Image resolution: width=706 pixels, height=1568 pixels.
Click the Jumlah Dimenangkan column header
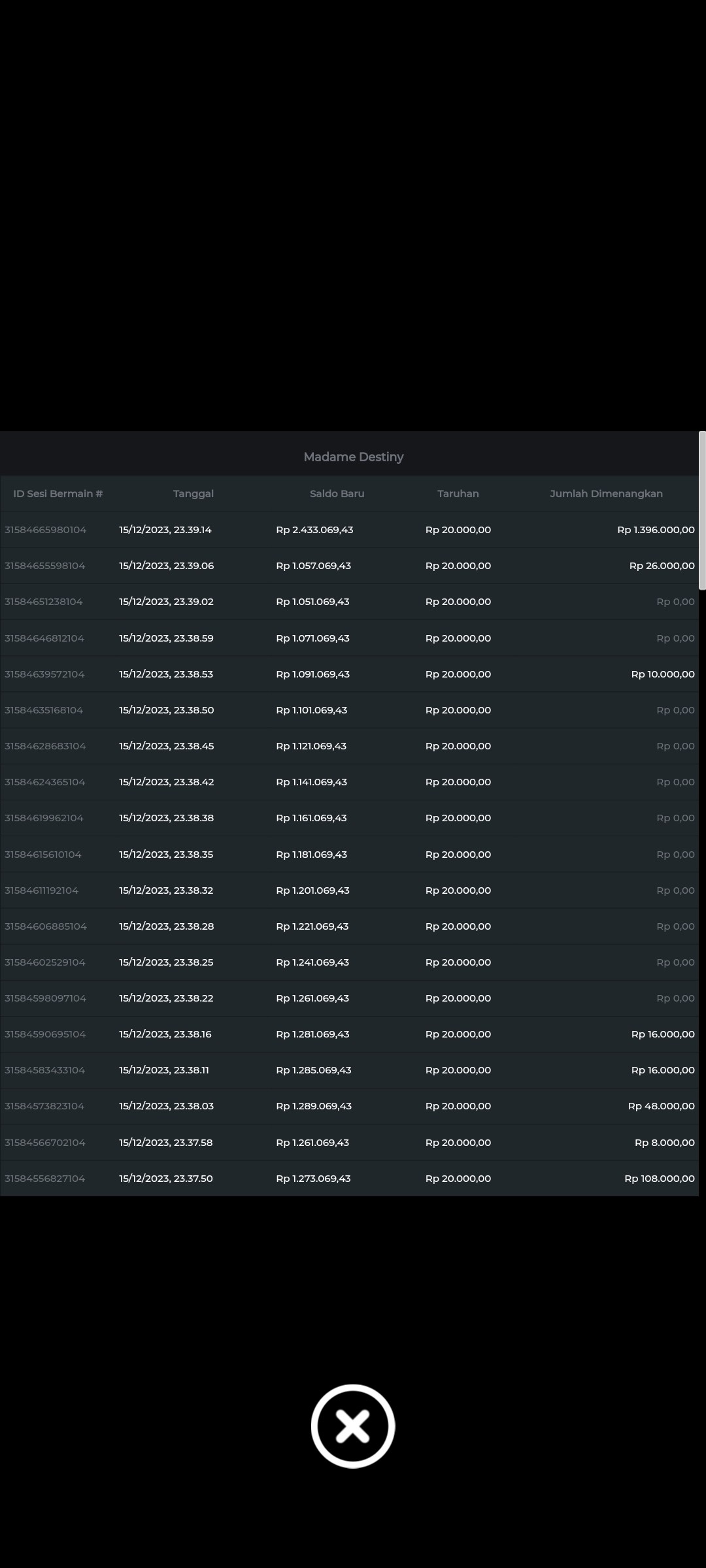click(x=606, y=493)
